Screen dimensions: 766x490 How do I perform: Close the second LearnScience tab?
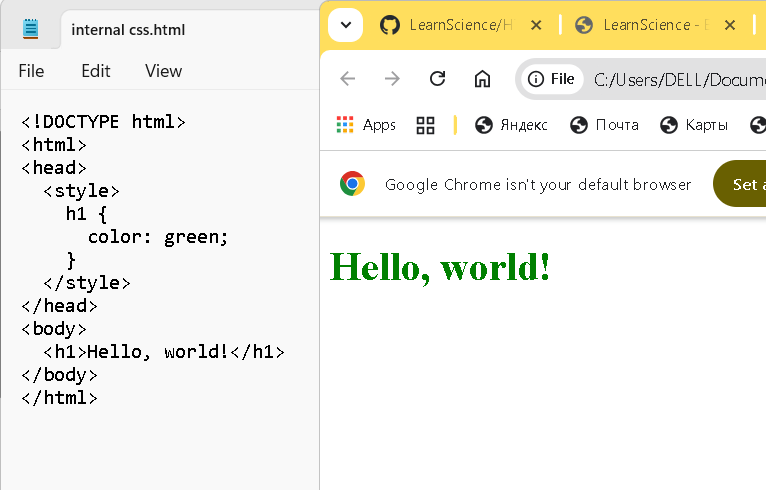pos(731,25)
